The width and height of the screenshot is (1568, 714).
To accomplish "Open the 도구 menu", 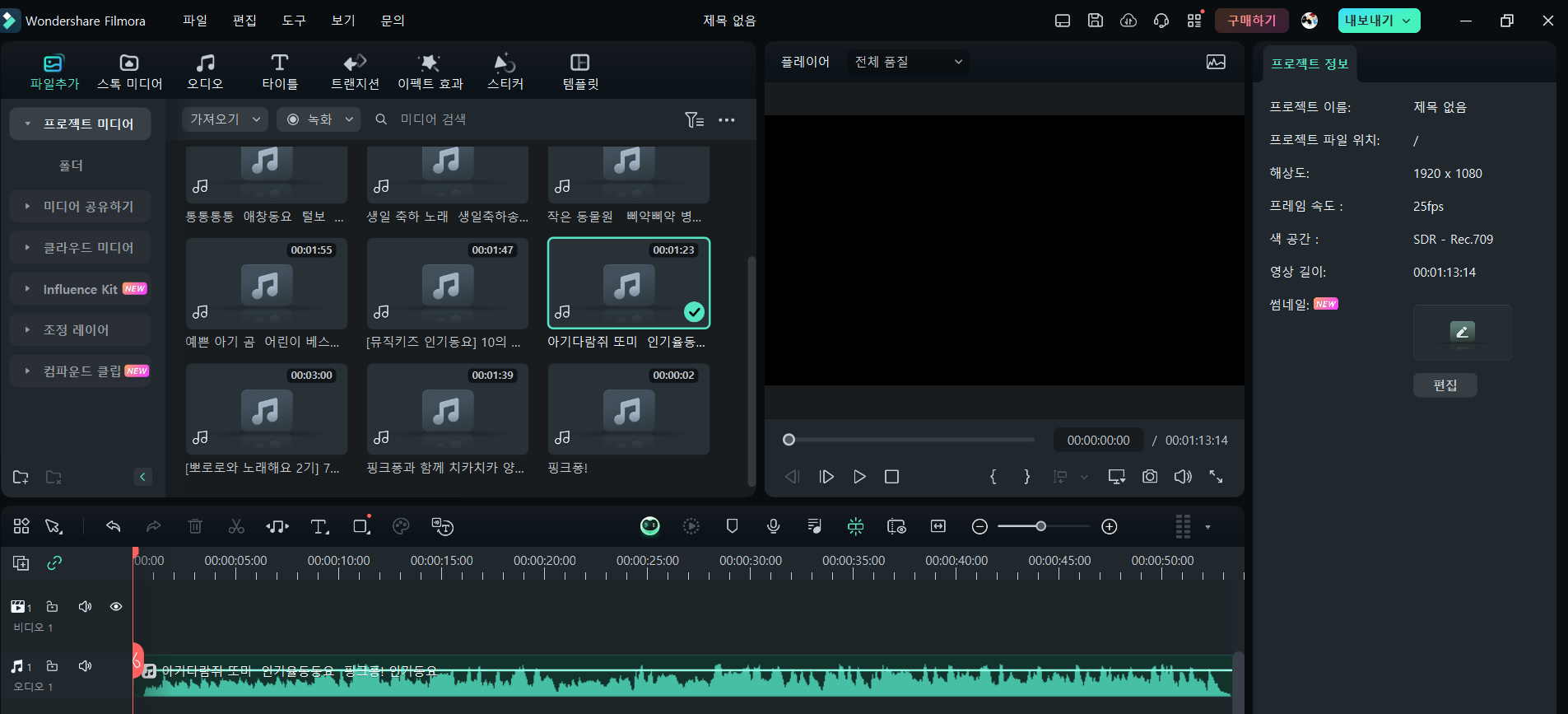I will pyautogui.click(x=294, y=21).
